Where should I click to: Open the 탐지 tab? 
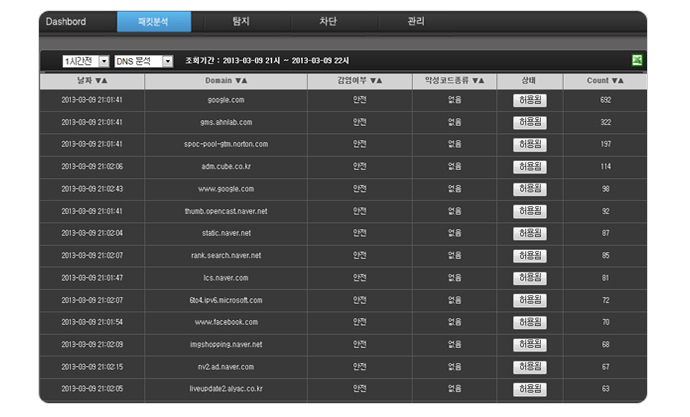coord(241,21)
